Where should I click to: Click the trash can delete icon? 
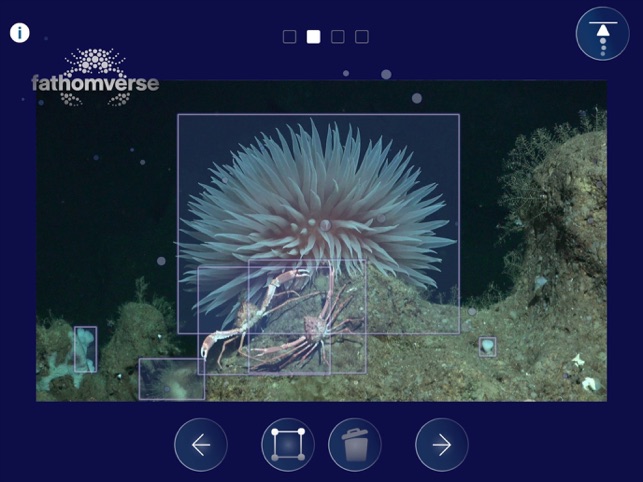click(354, 445)
